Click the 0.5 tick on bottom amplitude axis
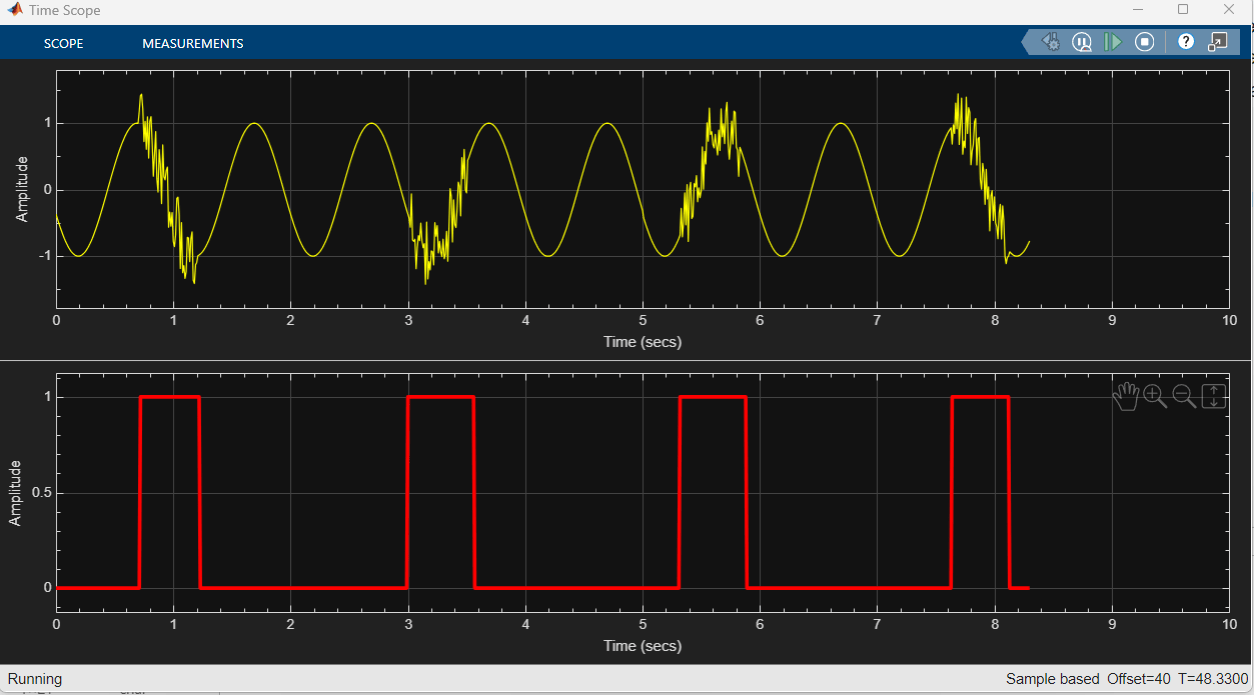This screenshot has width=1254, height=695. [41, 493]
